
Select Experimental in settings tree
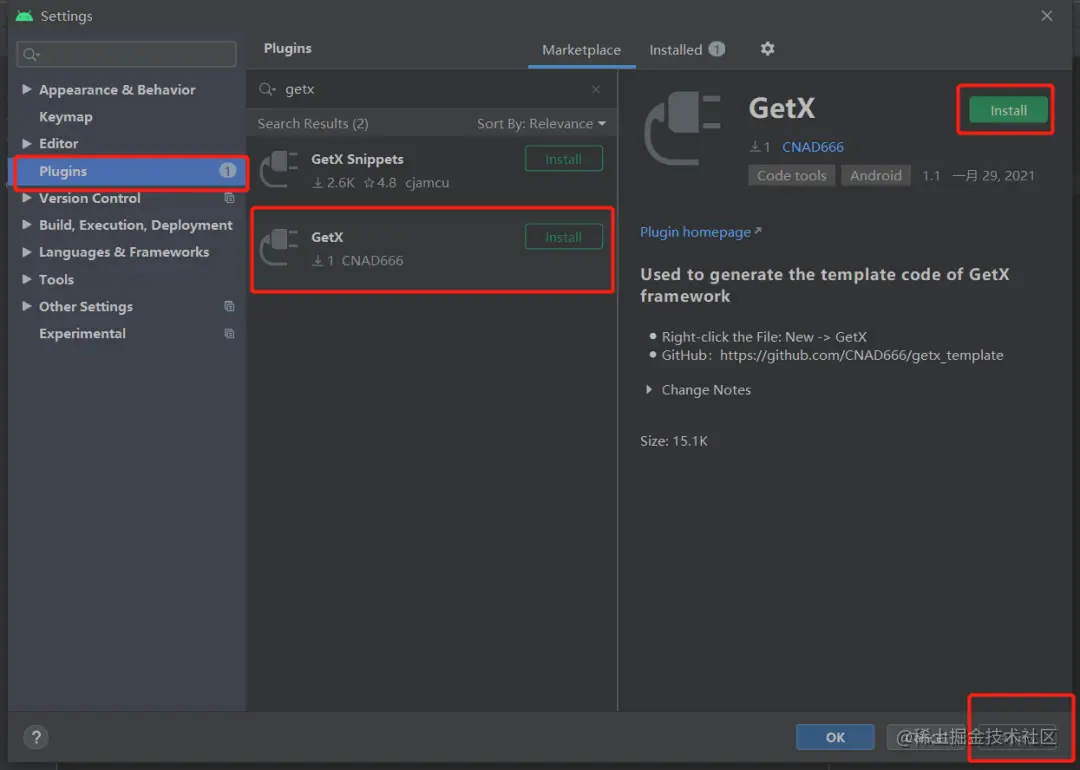coord(82,333)
